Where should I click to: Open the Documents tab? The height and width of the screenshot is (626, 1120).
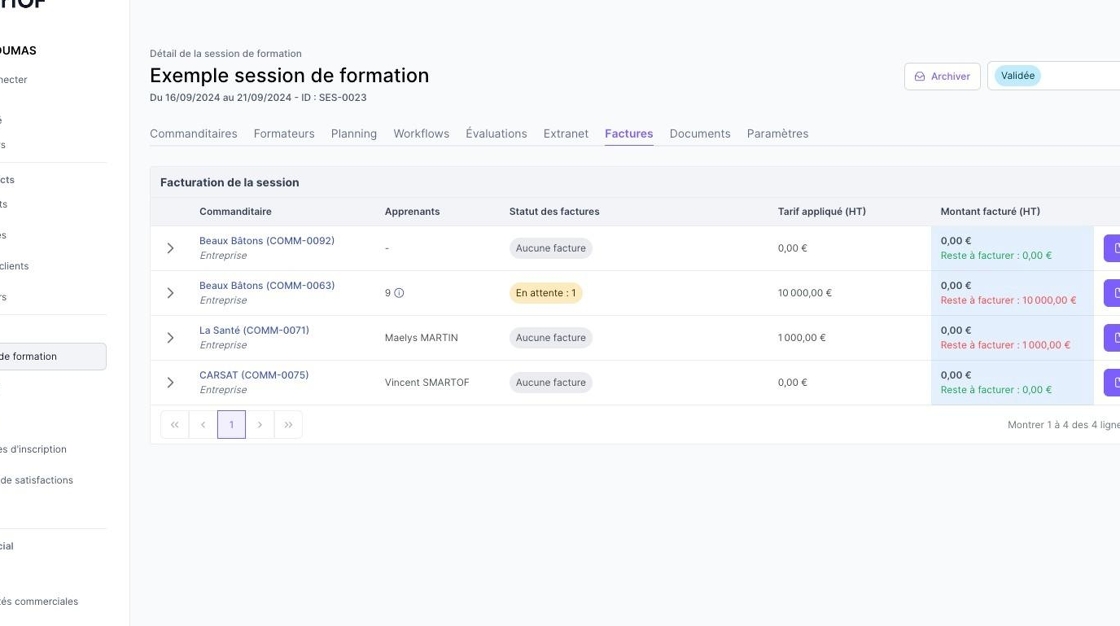coord(700,134)
